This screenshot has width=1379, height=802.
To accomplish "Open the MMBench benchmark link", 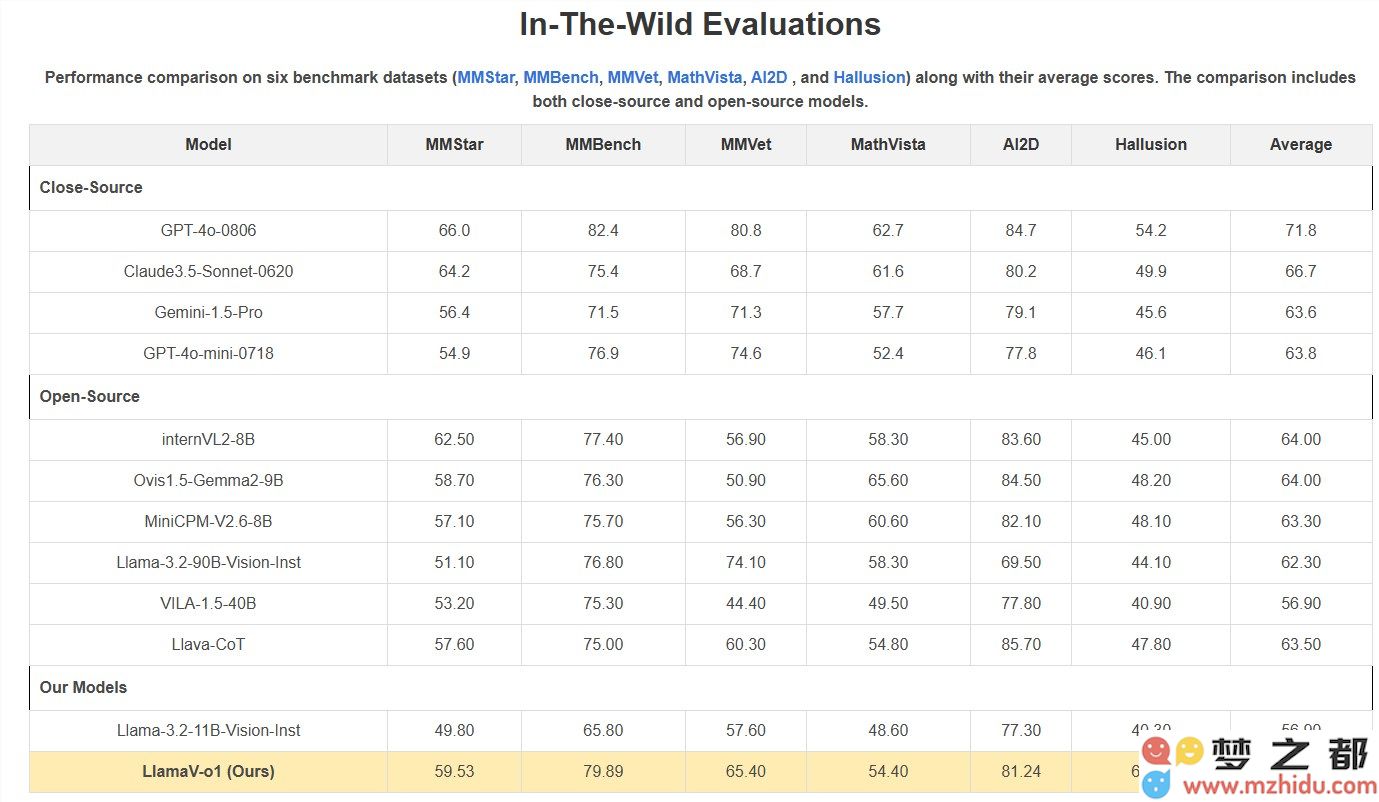I will tap(561, 77).
